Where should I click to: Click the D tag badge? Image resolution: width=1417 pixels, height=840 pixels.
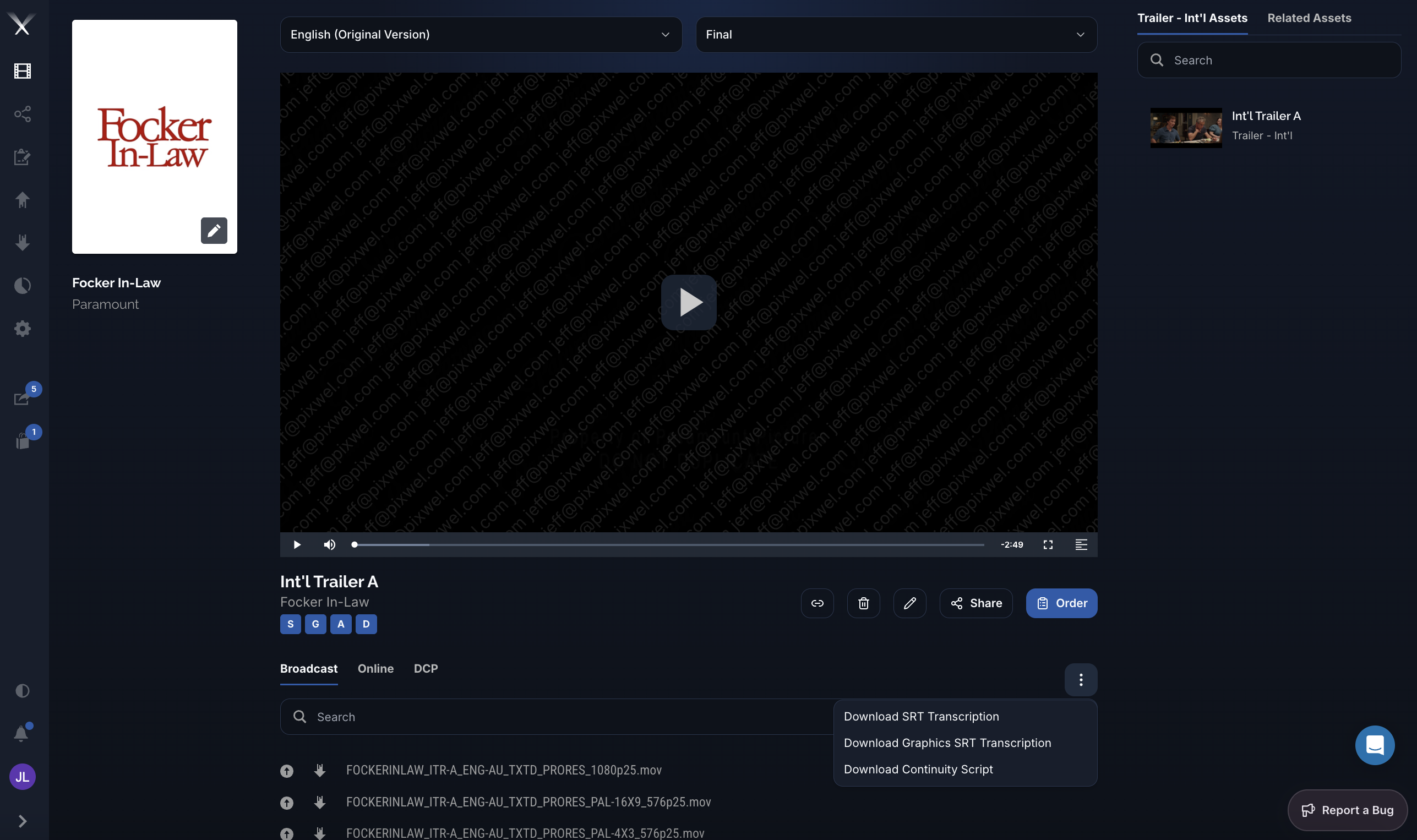pyautogui.click(x=366, y=624)
